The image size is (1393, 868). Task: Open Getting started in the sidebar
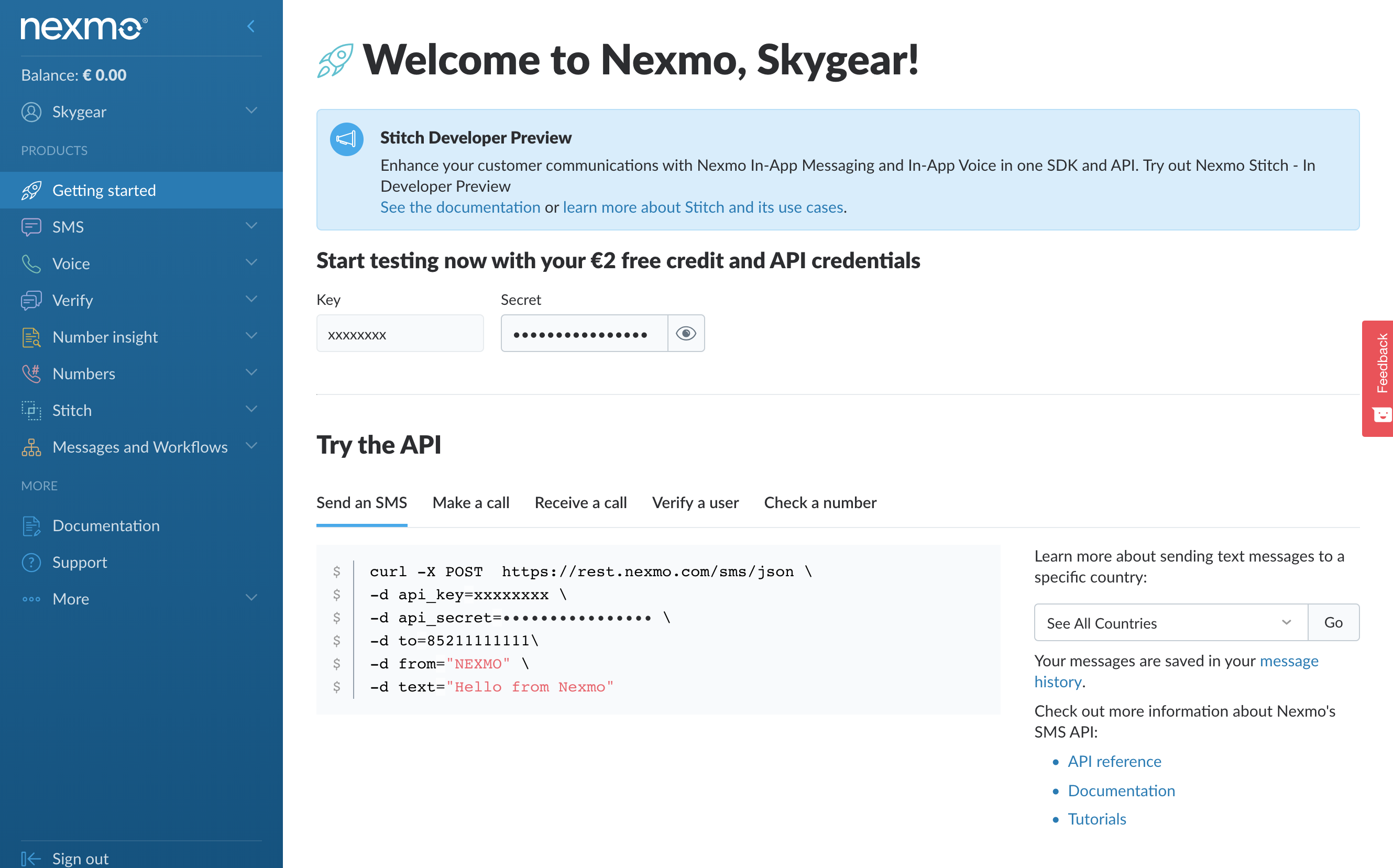point(141,190)
